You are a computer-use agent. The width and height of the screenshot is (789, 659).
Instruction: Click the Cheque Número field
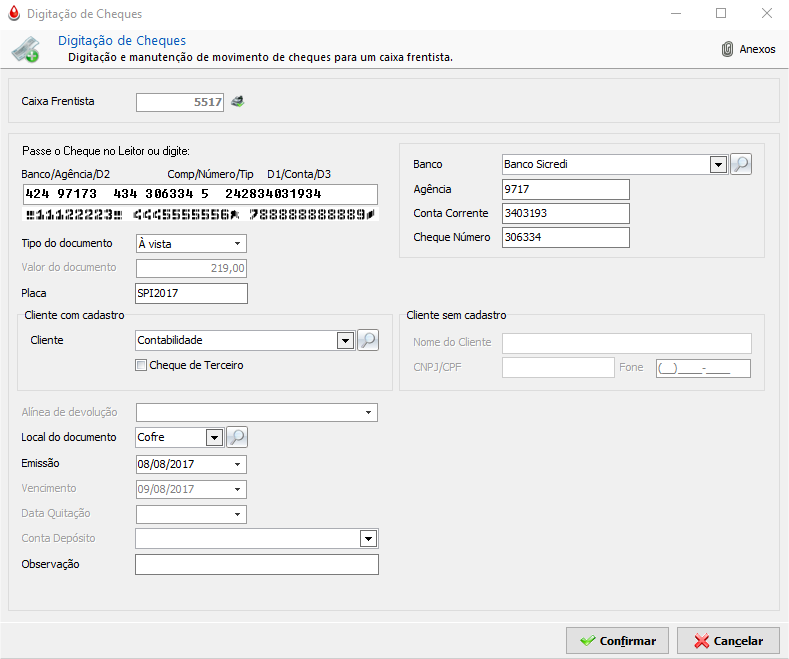(x=566, y=237)
